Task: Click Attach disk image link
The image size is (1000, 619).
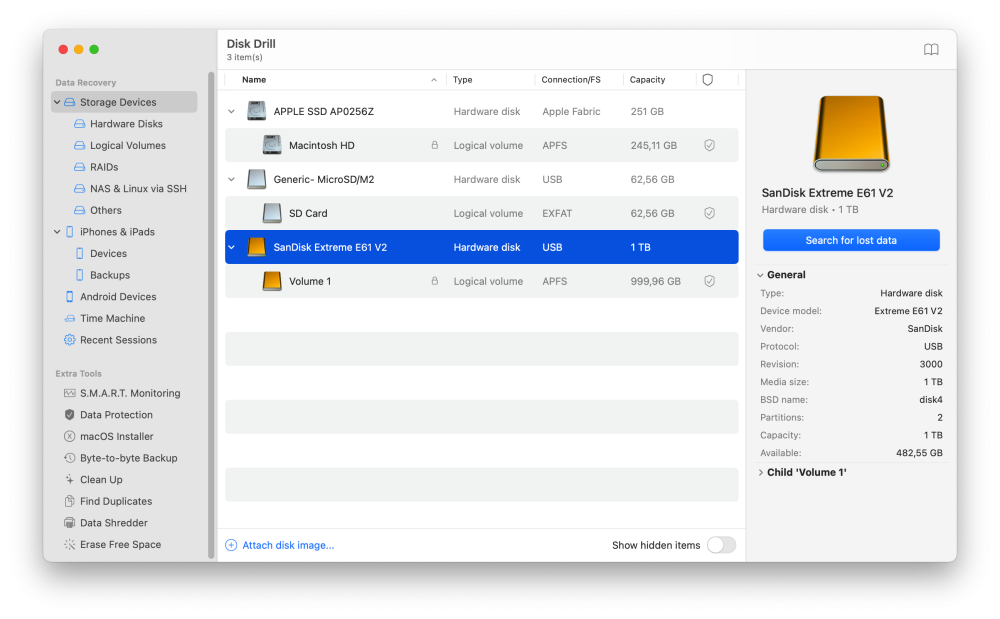Action: pyautogui.click(x=288, y=545)
